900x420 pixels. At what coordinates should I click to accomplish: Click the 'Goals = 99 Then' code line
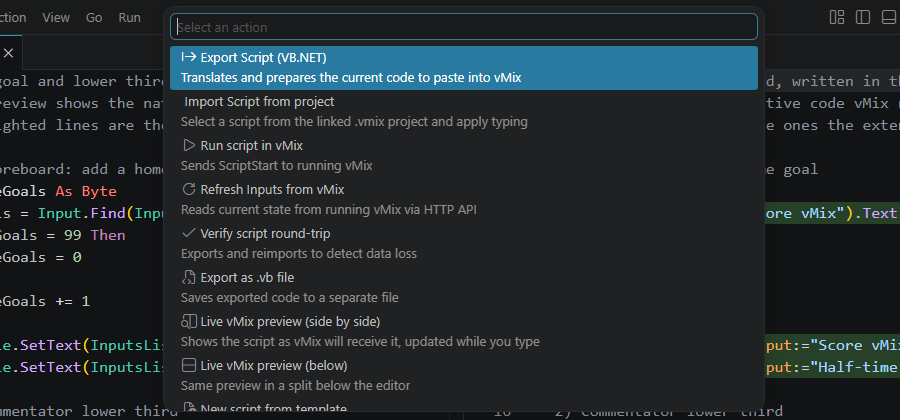[x=63, y=236]
